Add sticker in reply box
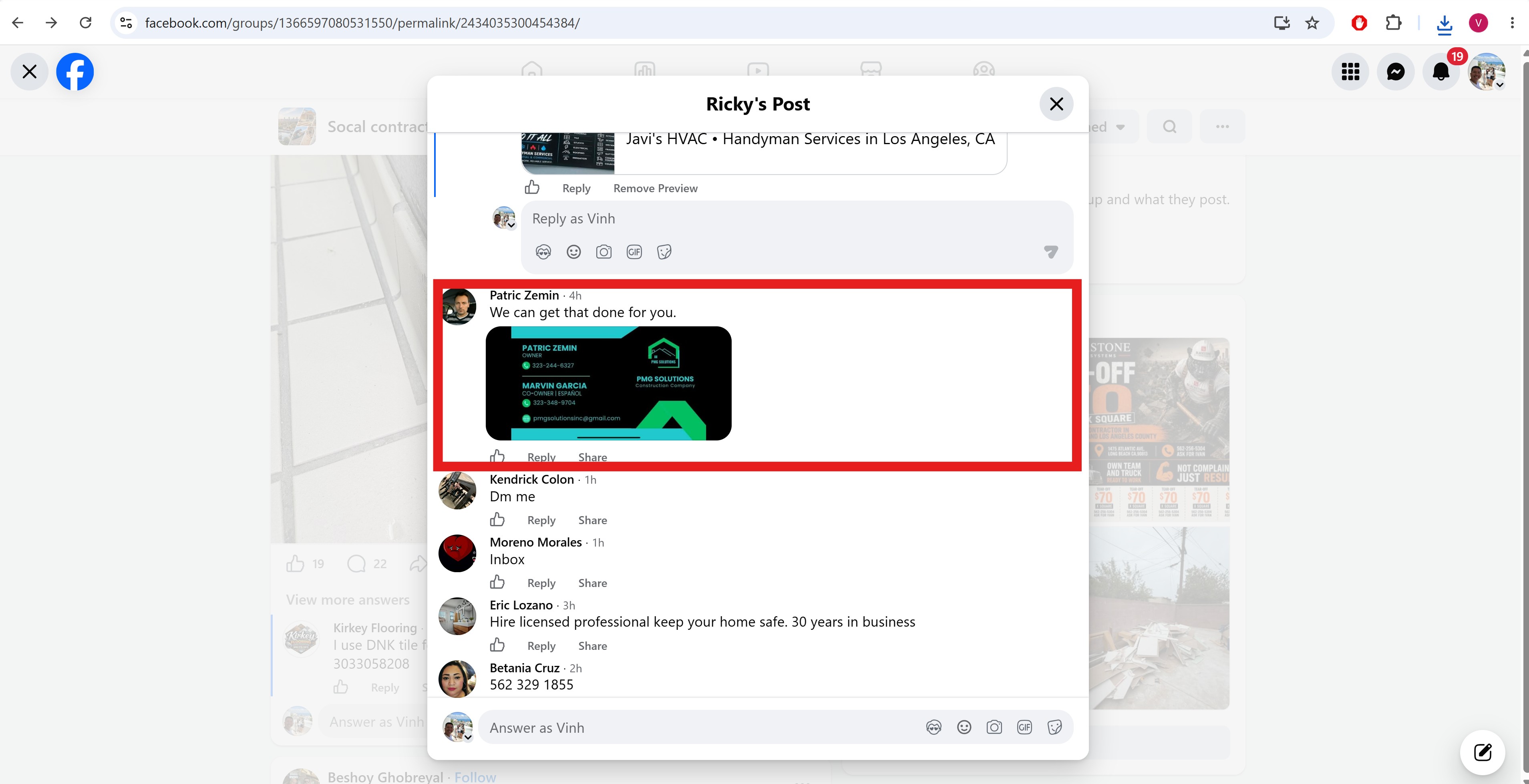Viewport: 1529px width, 784px height. [x=664, y=251]
